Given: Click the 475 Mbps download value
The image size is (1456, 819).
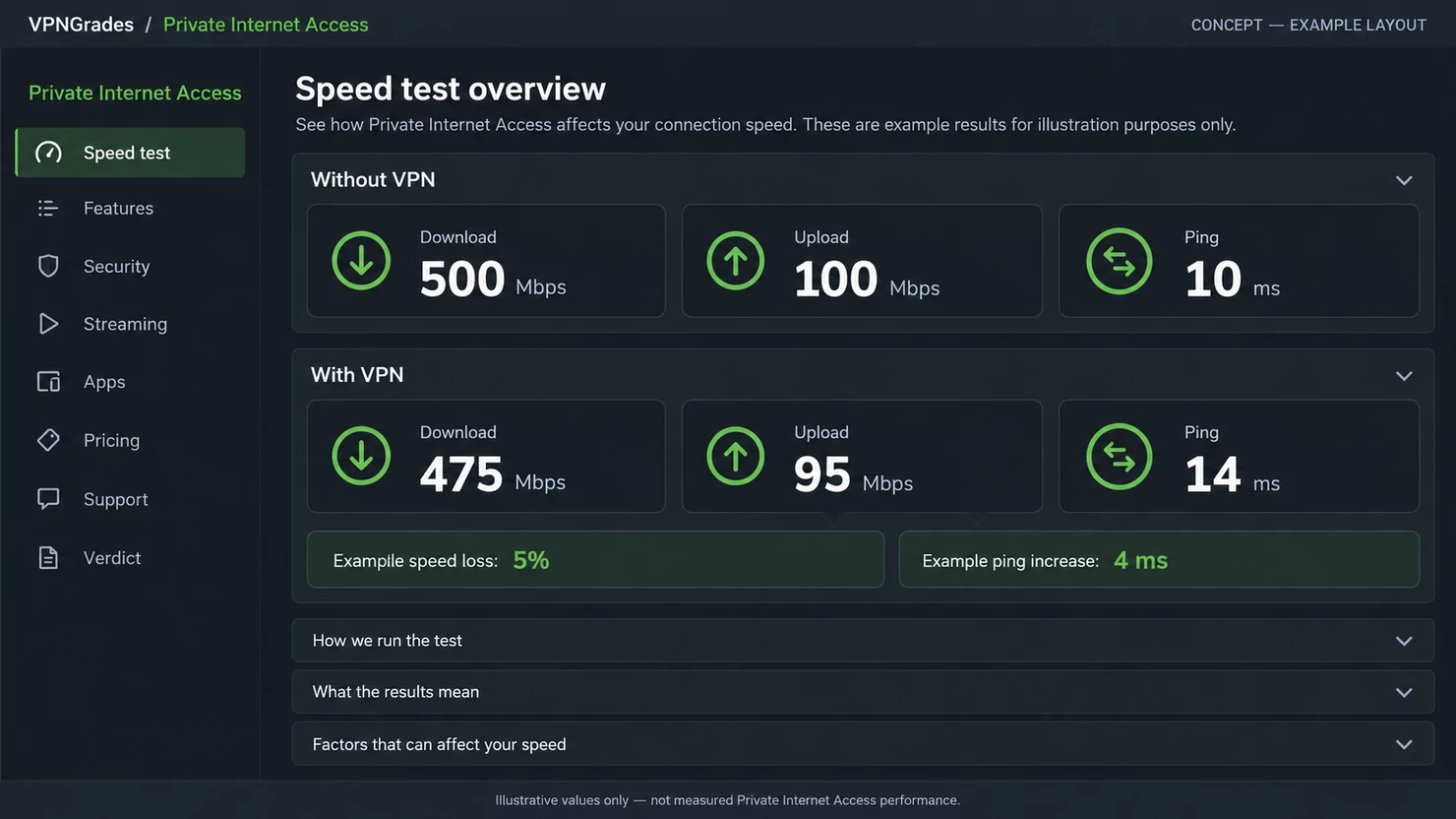Looking at the screenshot, I should click(492, 474).
